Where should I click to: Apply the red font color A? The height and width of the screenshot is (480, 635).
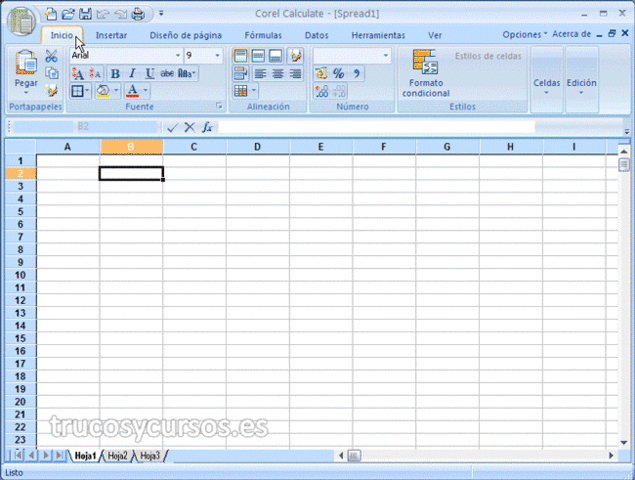pyautogui.click(x=132, y=90)
